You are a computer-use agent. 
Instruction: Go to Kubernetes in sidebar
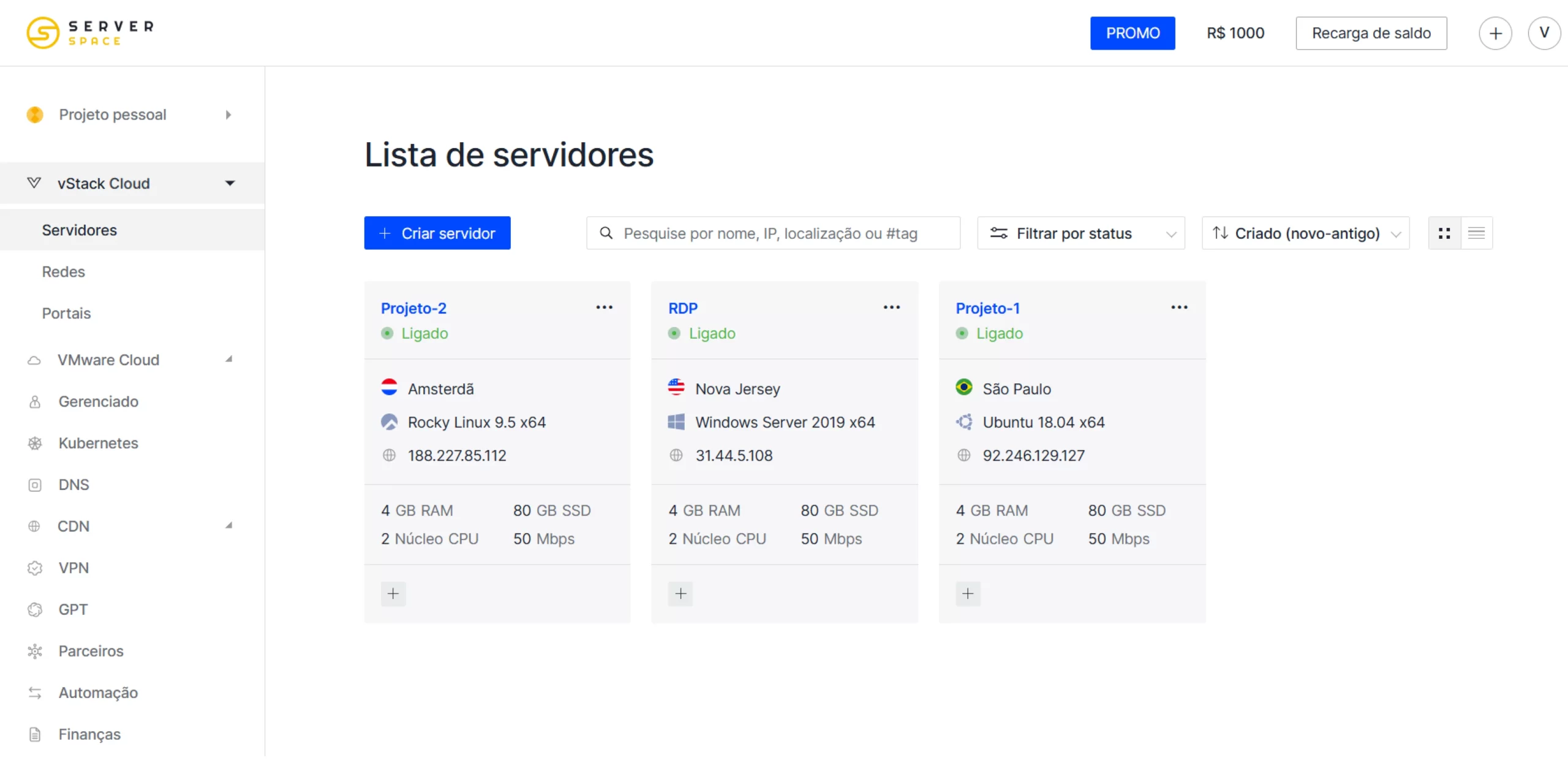pyautogui.click(x=98, y=443)
